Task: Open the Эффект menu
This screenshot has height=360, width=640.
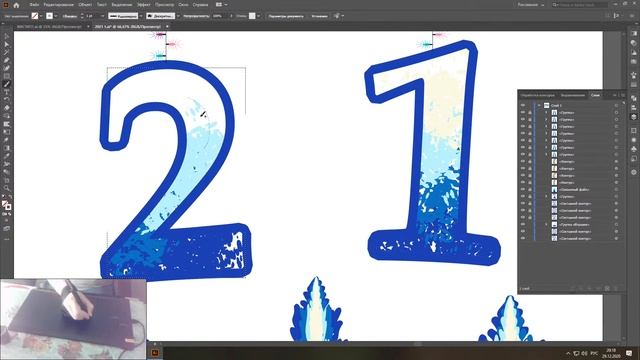Action: pos(144,5)
